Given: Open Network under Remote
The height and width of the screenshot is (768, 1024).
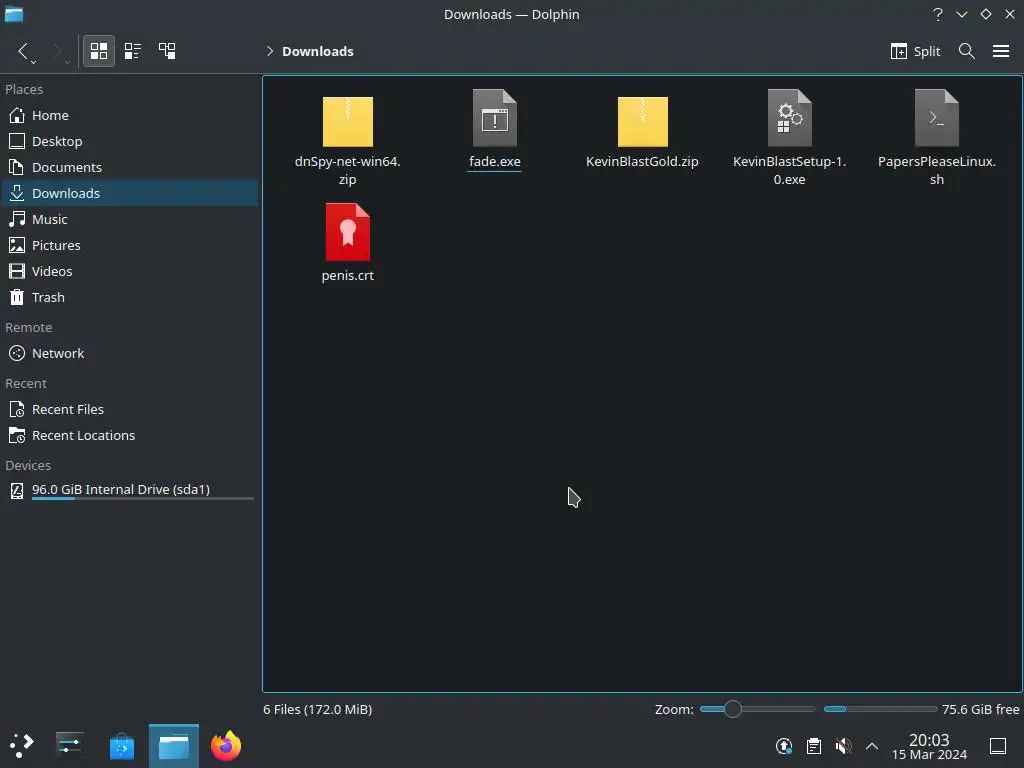Looking at the screenshot, I should point(130,353).
